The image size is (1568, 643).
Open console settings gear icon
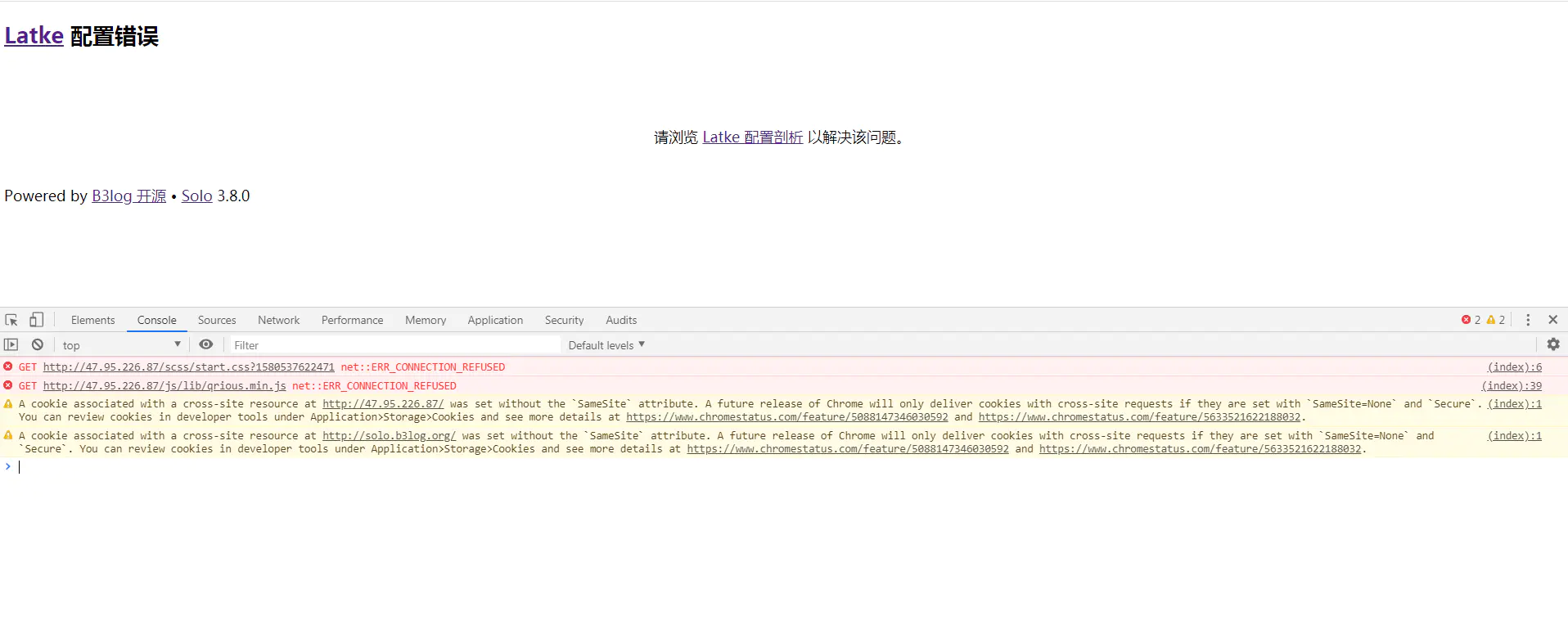[x=1553, y=344]
